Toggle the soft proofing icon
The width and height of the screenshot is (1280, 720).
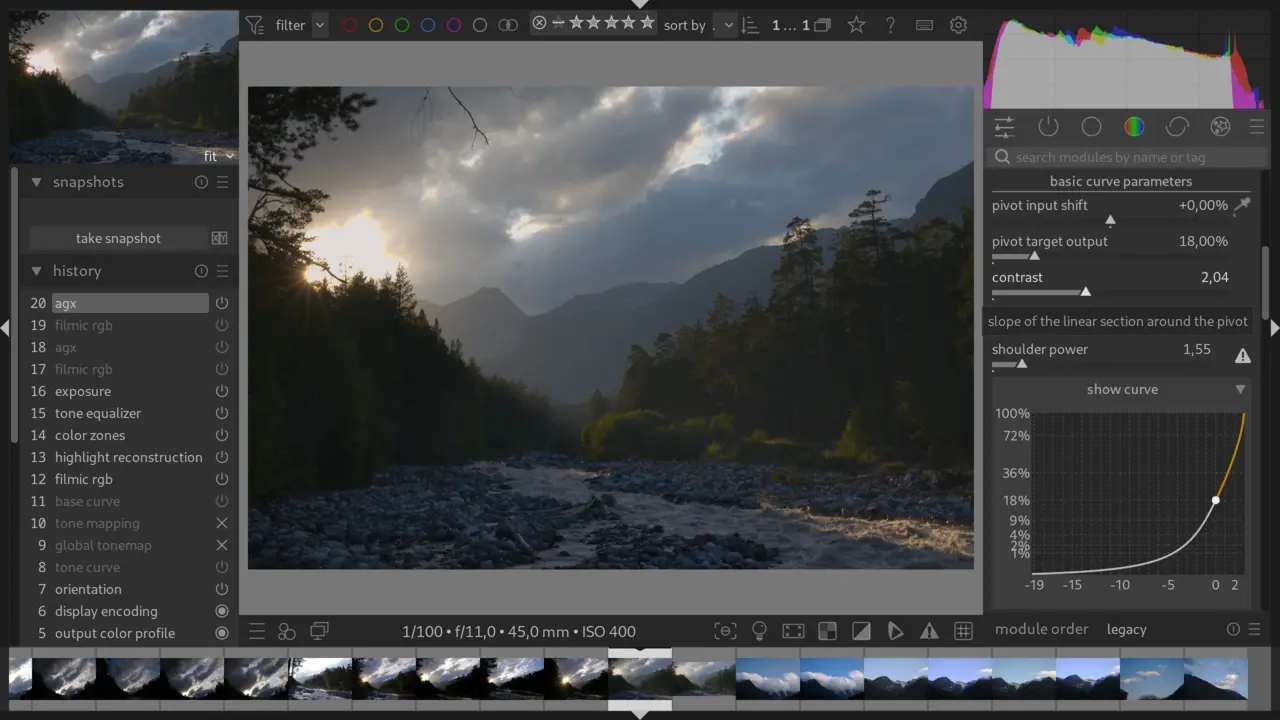[x=895, y=631]
